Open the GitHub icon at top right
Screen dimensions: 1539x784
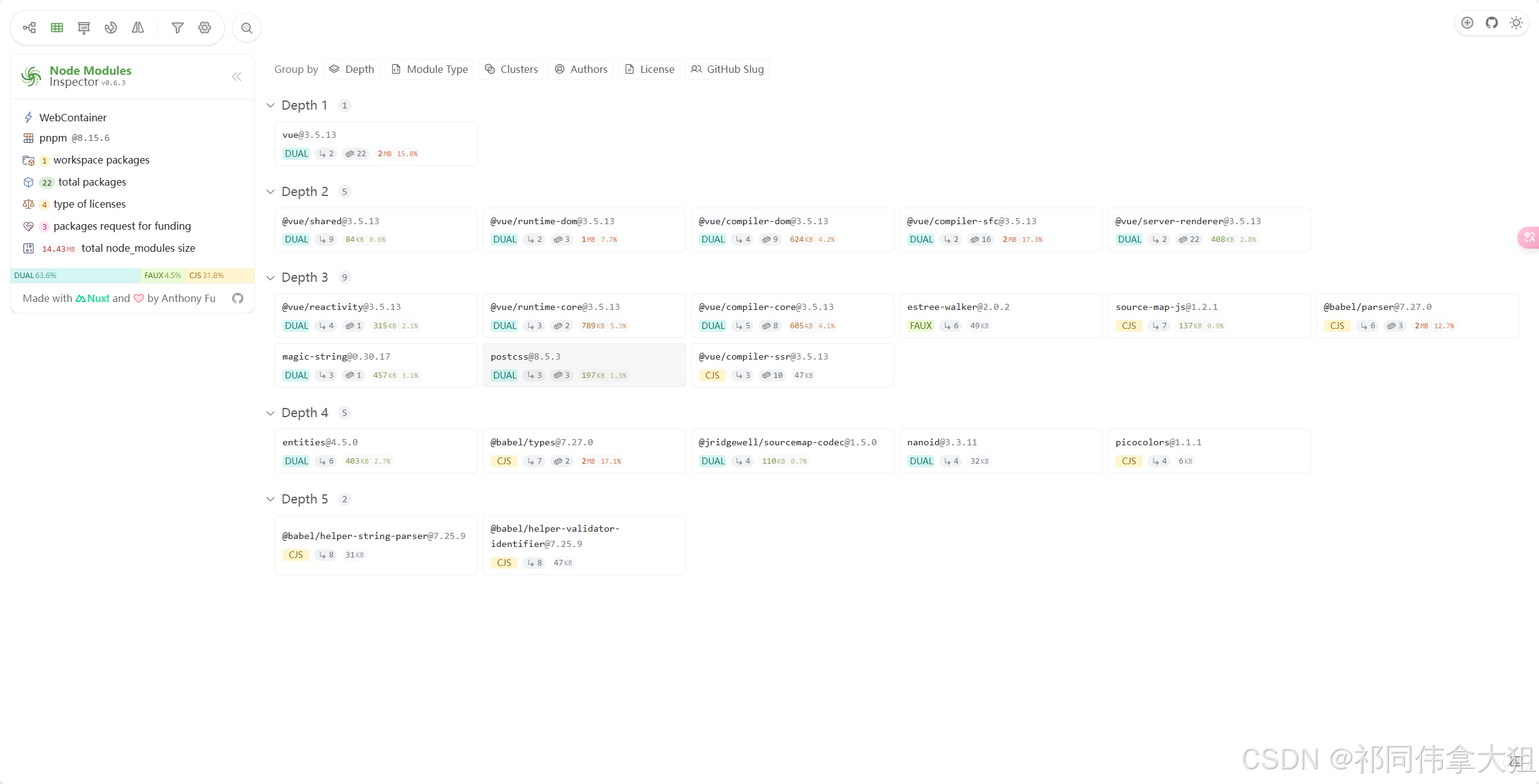coord(1492,23)
